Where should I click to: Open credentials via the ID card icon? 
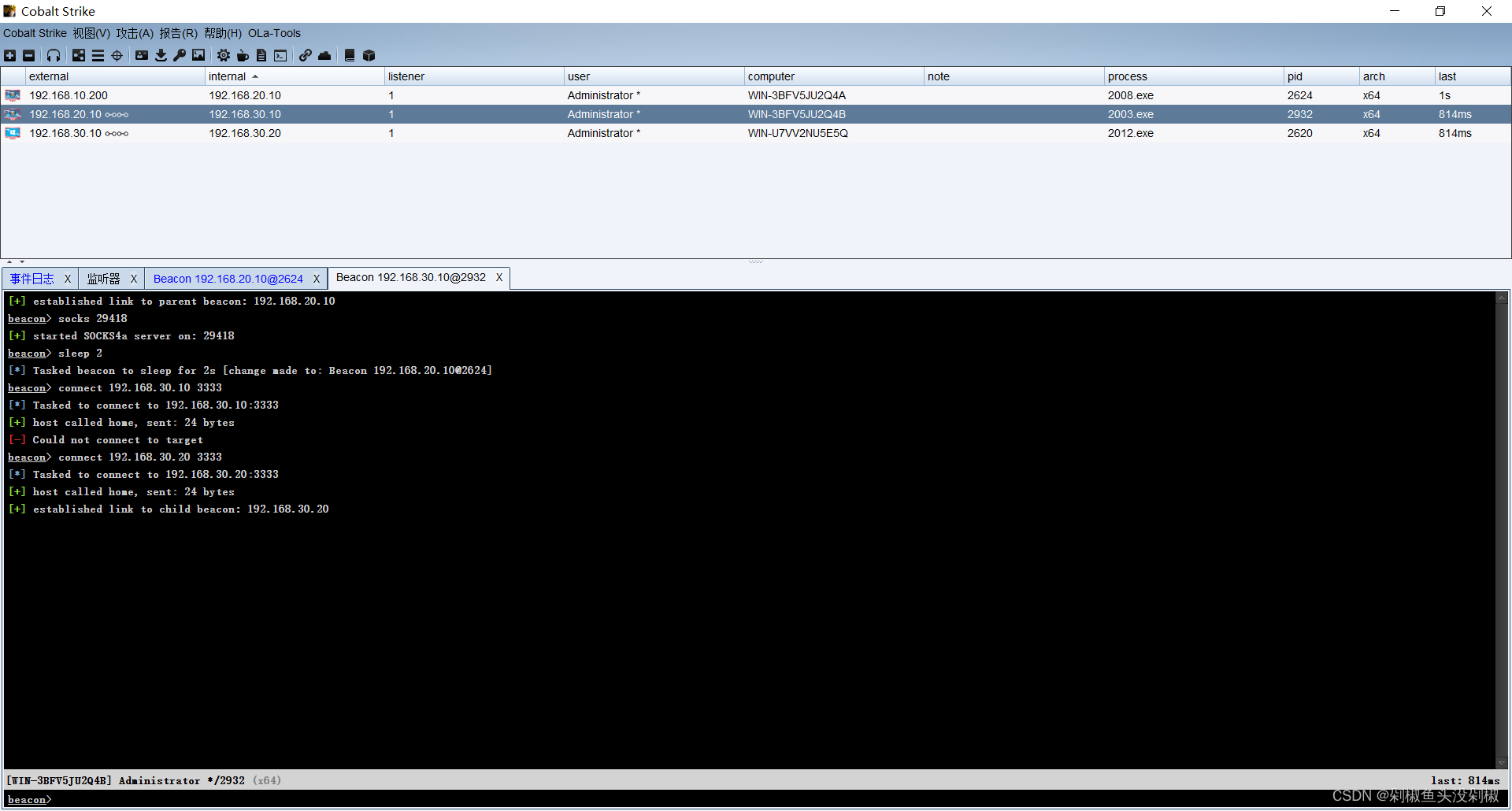tap(142, 55)
